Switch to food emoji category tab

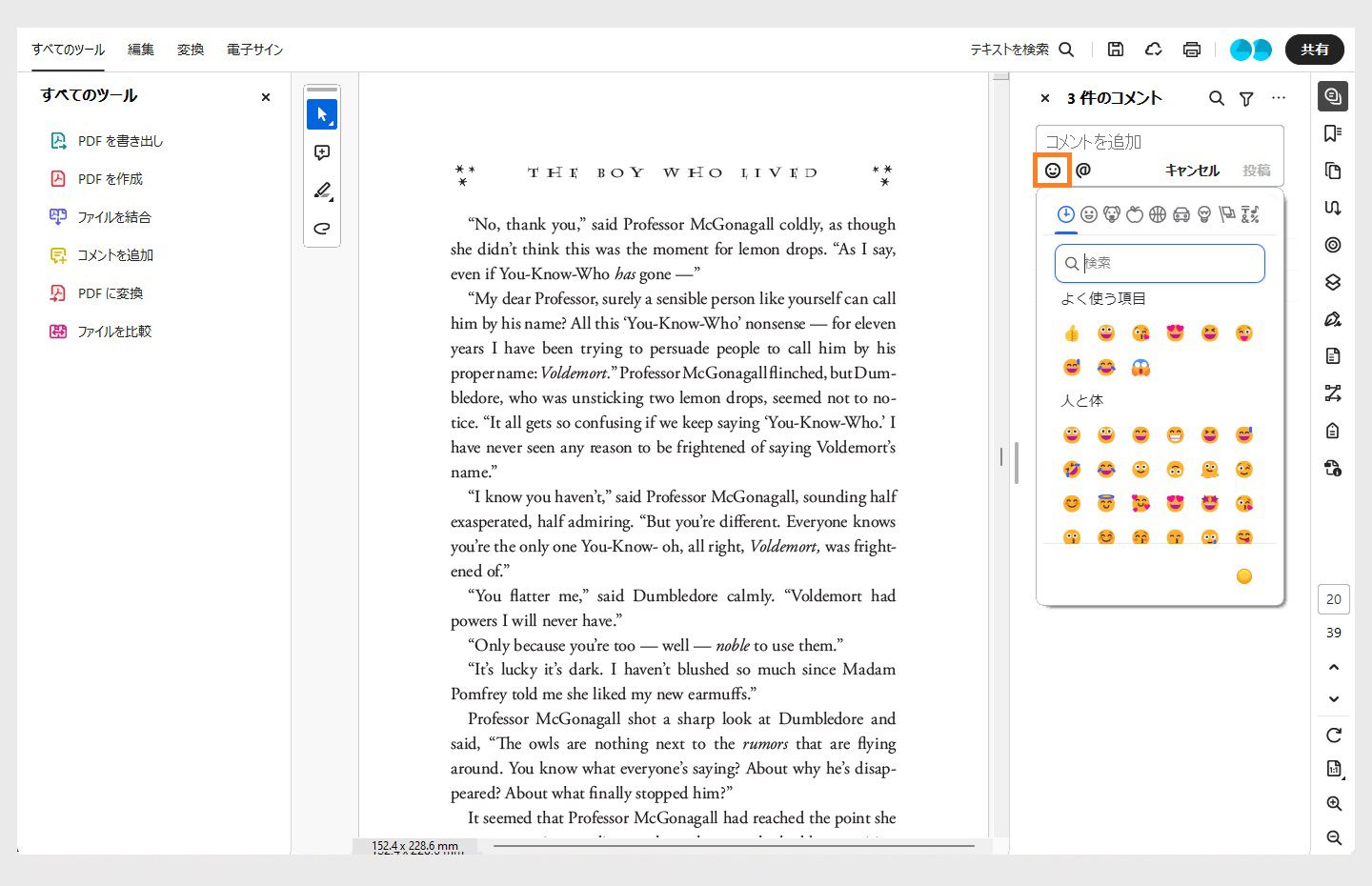click(1135, 214)
